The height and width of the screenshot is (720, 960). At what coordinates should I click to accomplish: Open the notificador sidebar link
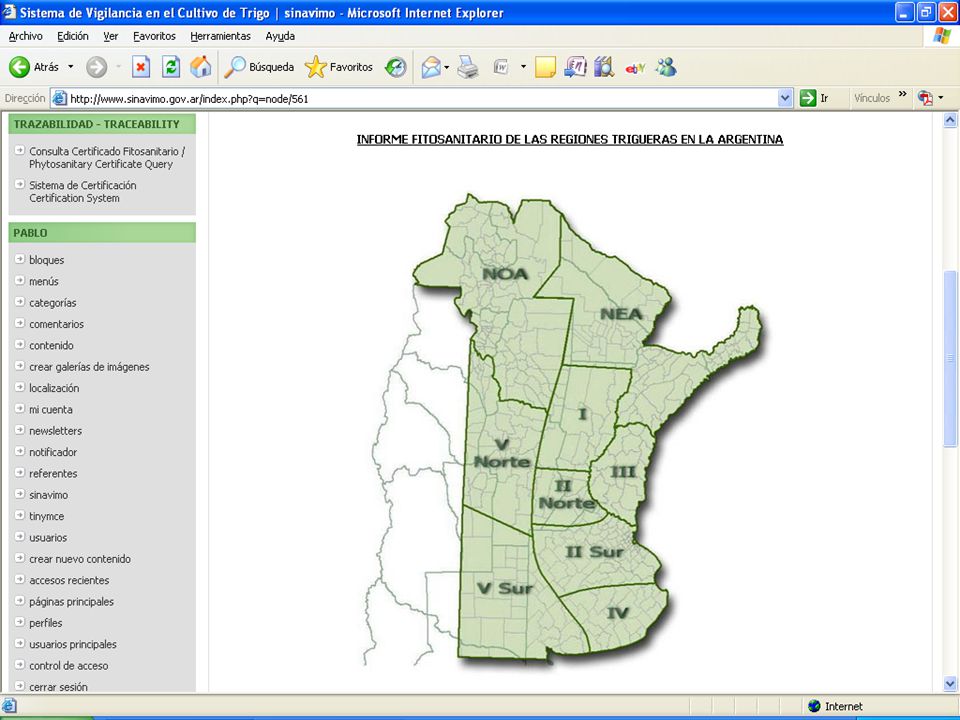53,452
